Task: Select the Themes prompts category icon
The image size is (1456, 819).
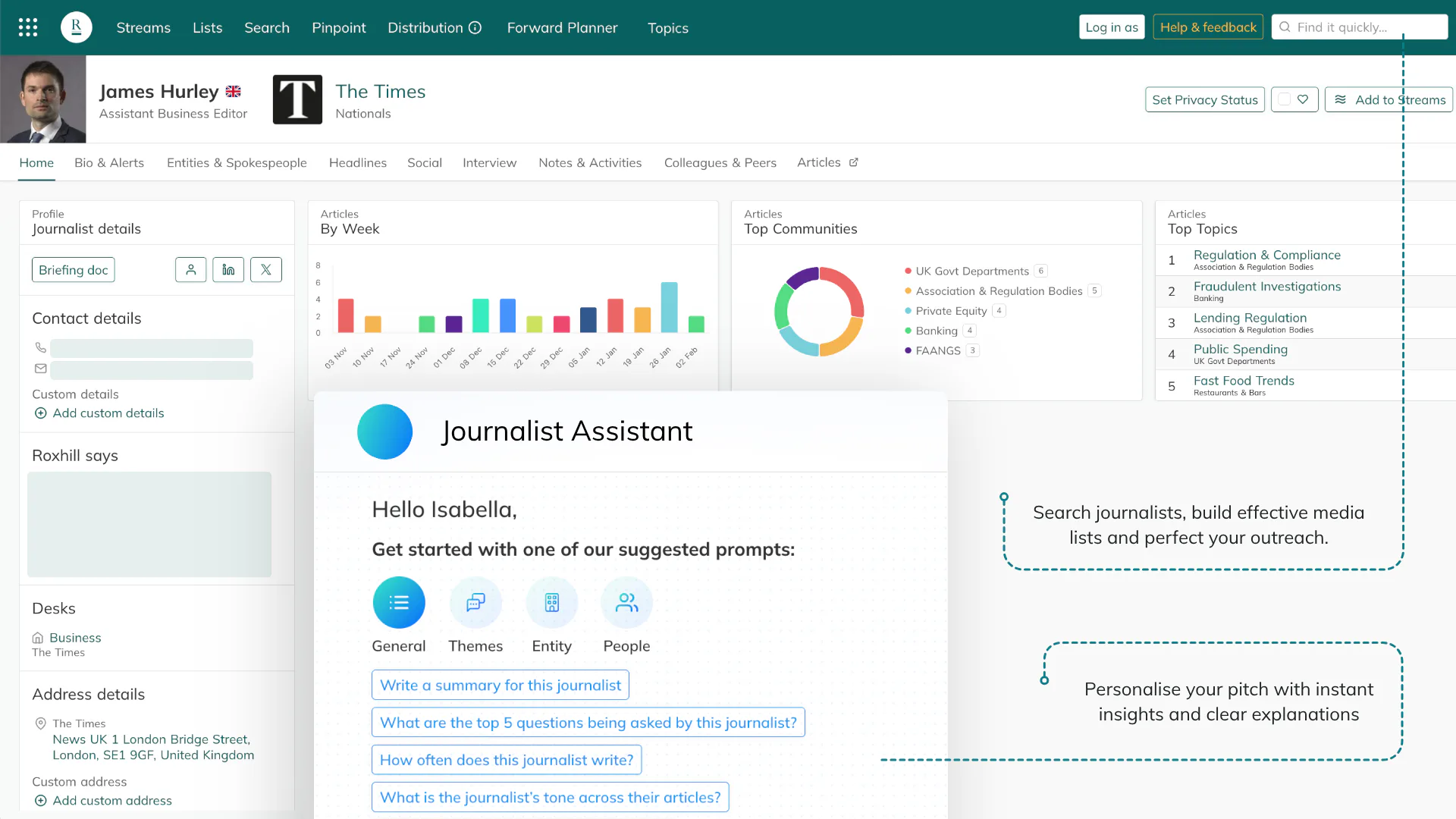Action: coord(475,603)
